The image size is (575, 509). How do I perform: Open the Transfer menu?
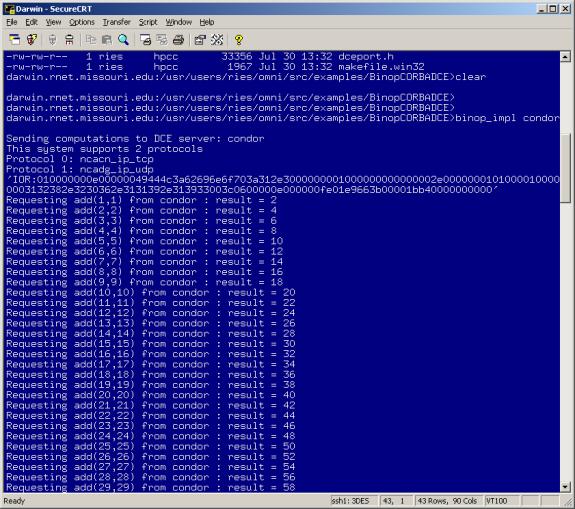pos(116,22)
